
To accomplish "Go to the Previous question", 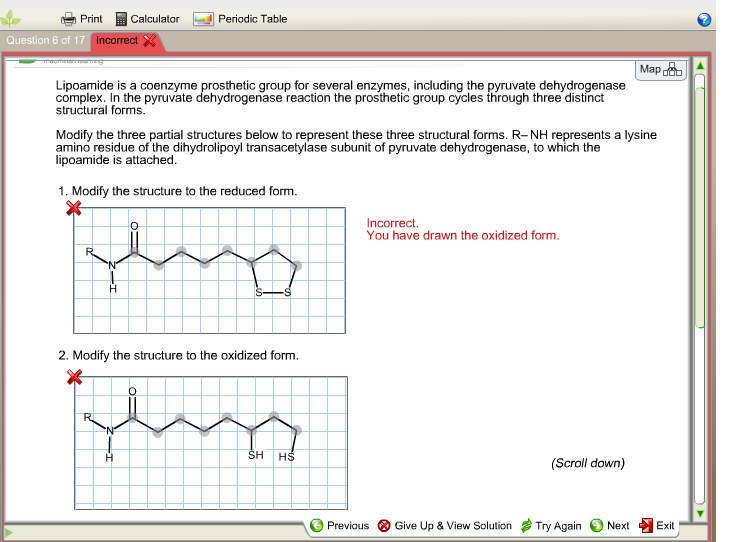I will pyautogui.click(x=339, y=525).
